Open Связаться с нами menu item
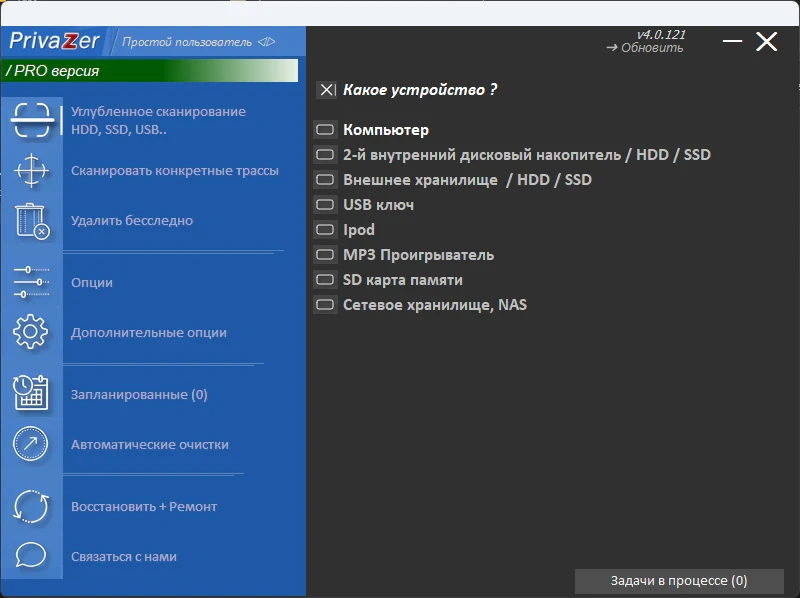 pos(123,557)
